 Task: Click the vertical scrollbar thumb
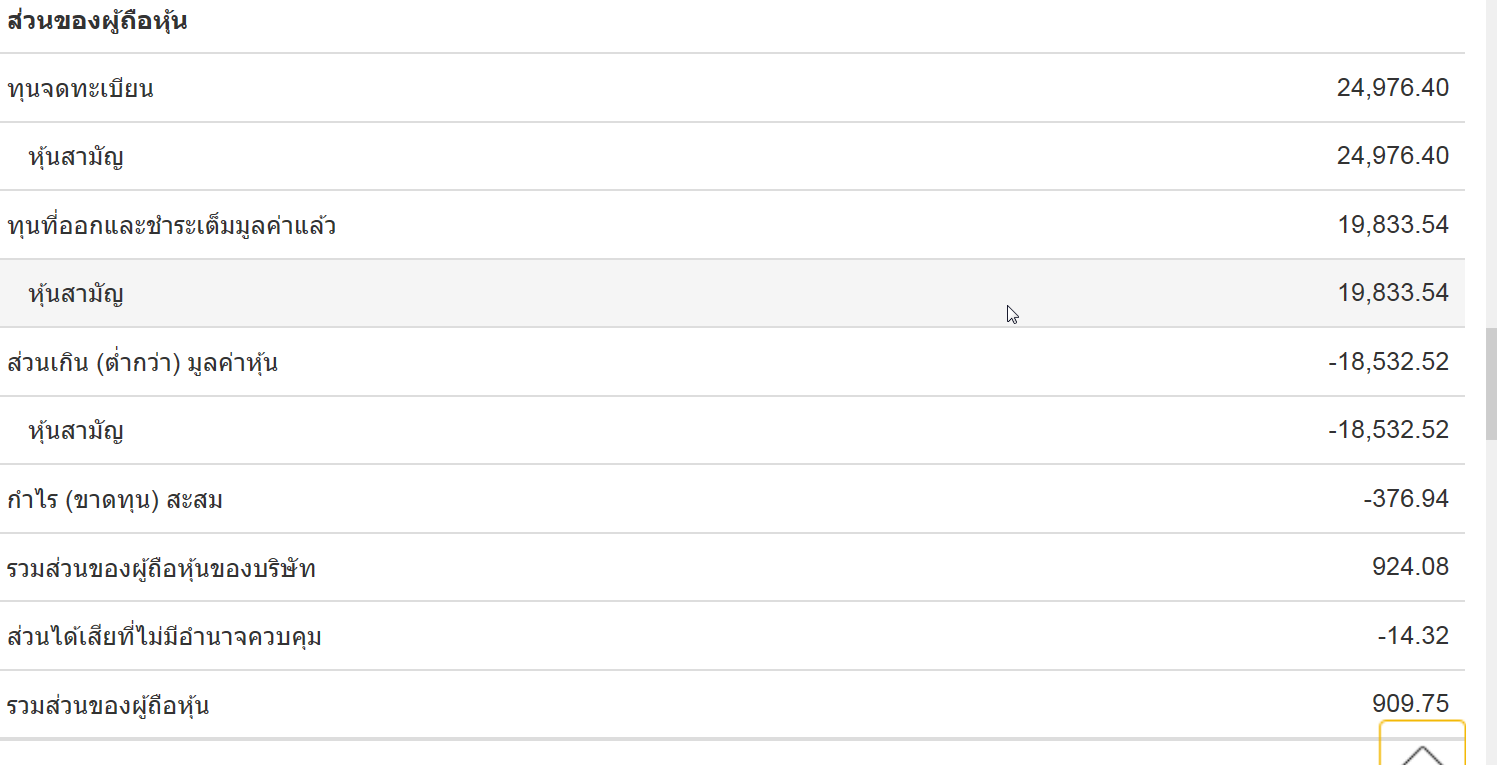(x=1490, y=383)
